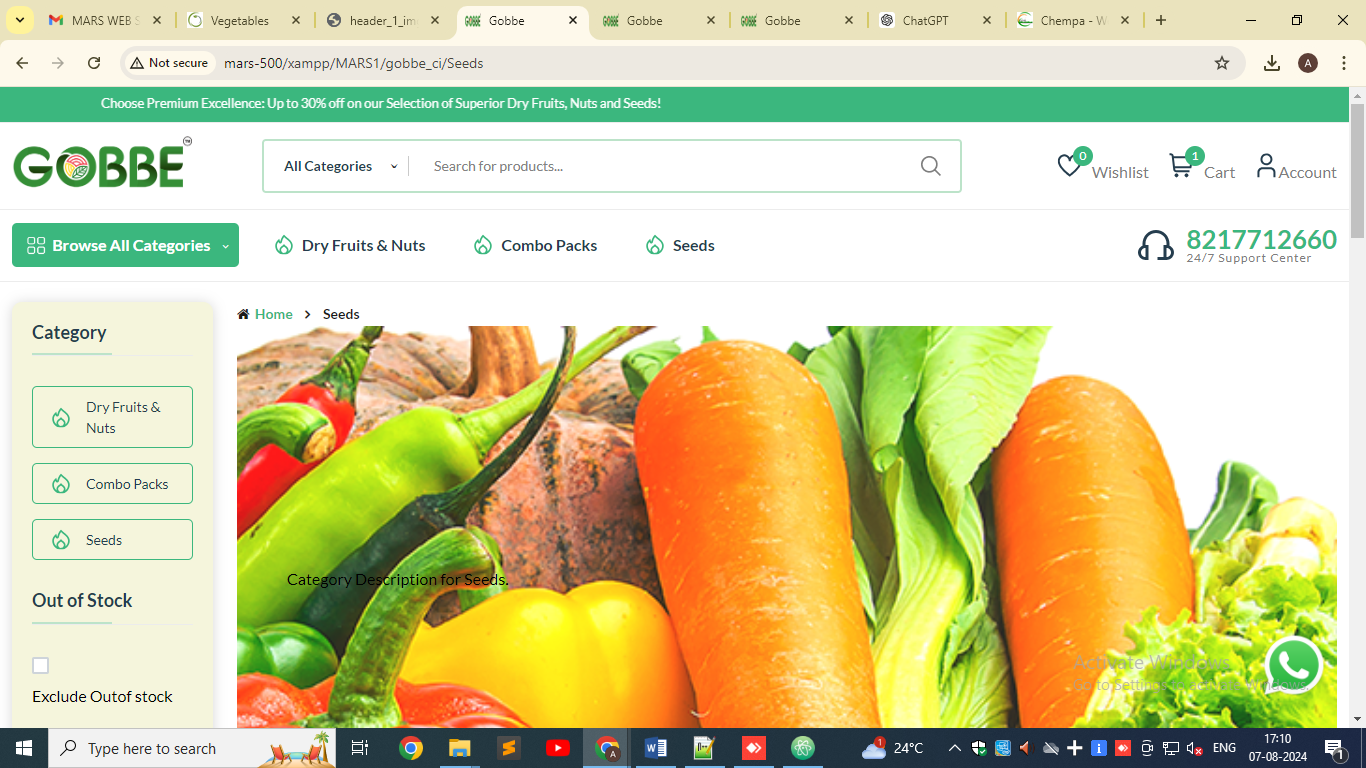Open the shopping Cart icon

(x=1181, y=166)
